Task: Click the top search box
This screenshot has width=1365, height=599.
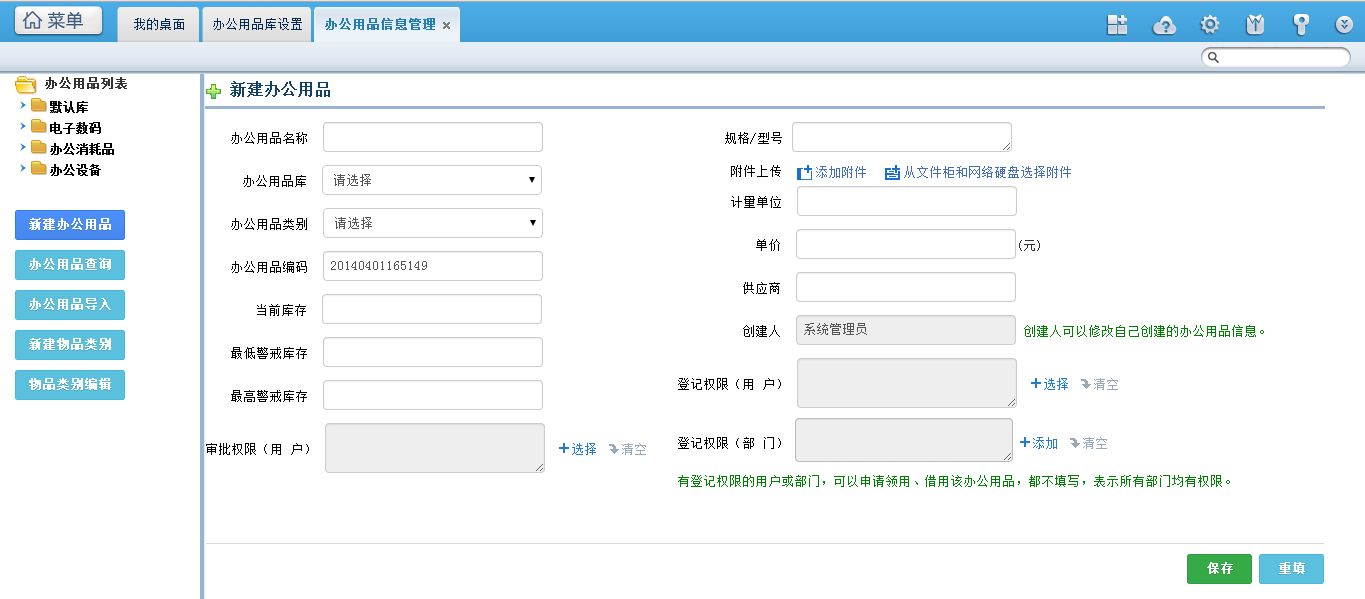Action: click(x=1275, y=57)
